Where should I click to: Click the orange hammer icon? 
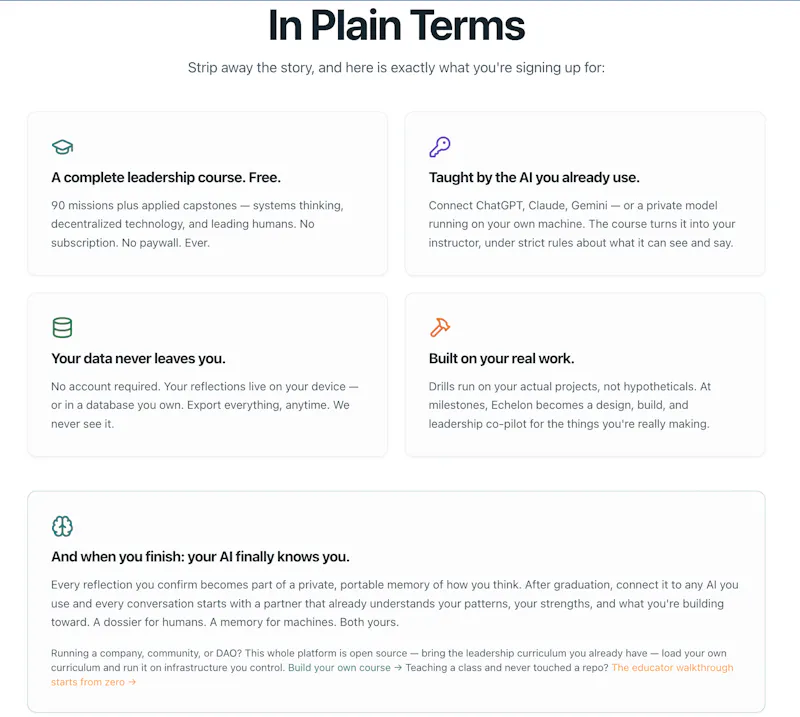[440, 328]
